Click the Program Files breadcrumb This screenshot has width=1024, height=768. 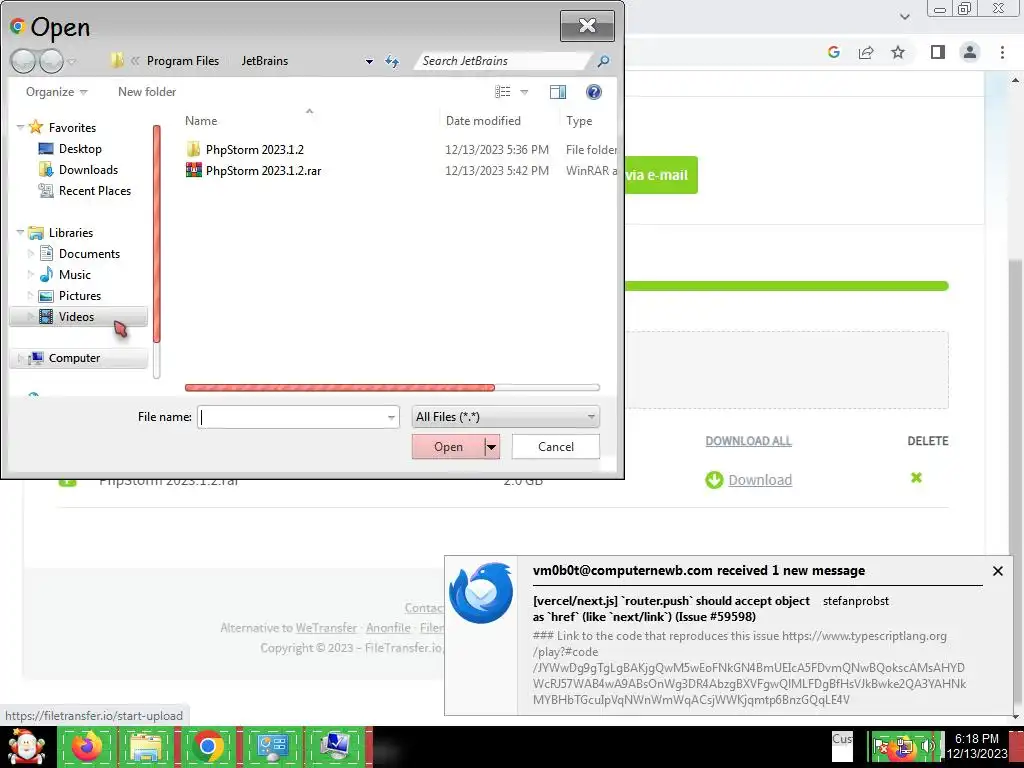point(183,61)
